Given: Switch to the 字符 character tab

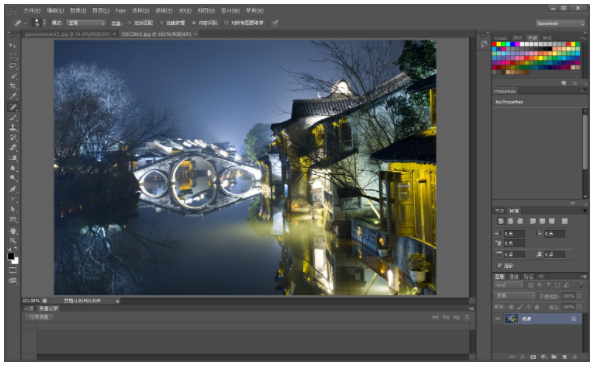Looking at the screenshot, I should [500, 211].
